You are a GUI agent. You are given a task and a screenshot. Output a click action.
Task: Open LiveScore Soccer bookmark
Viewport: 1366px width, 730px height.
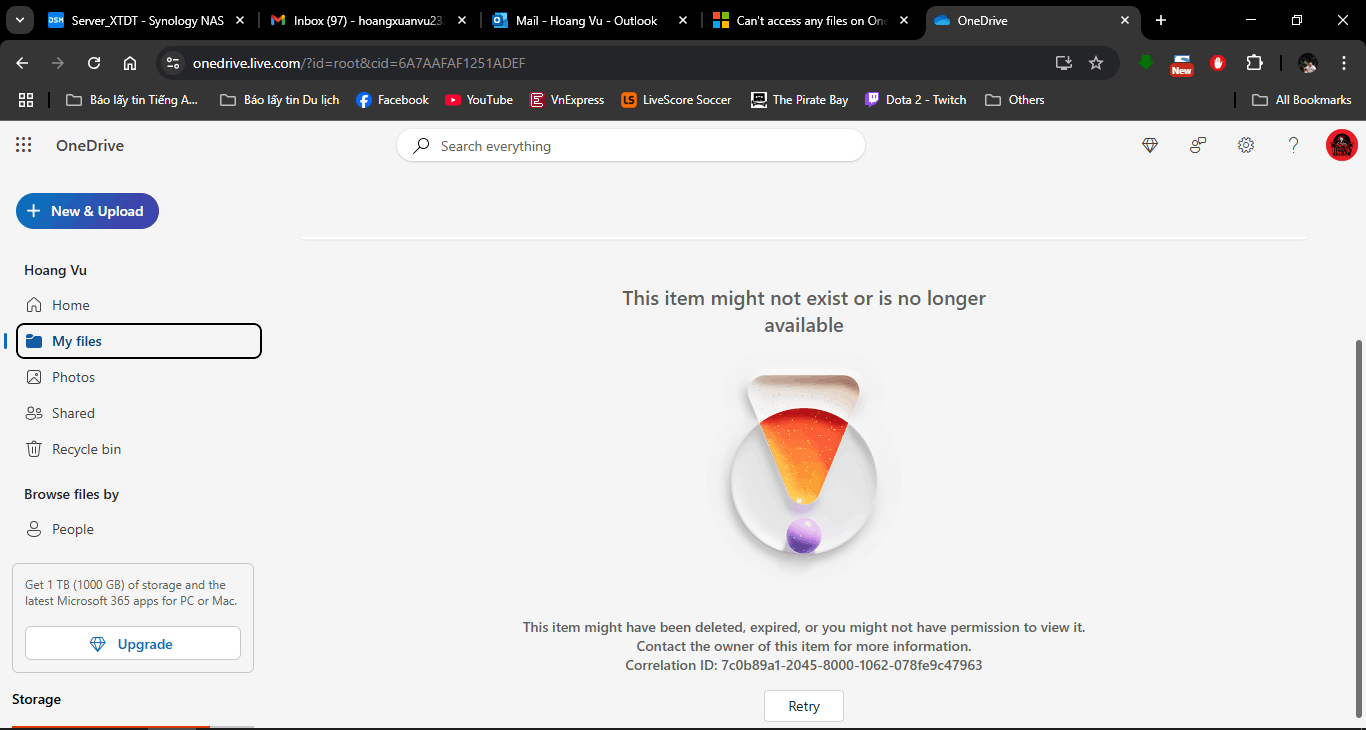tap(676, 100)
